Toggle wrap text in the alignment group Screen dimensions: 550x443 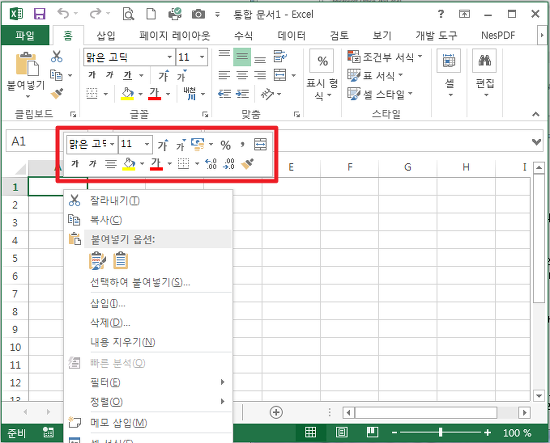(280, 56)
